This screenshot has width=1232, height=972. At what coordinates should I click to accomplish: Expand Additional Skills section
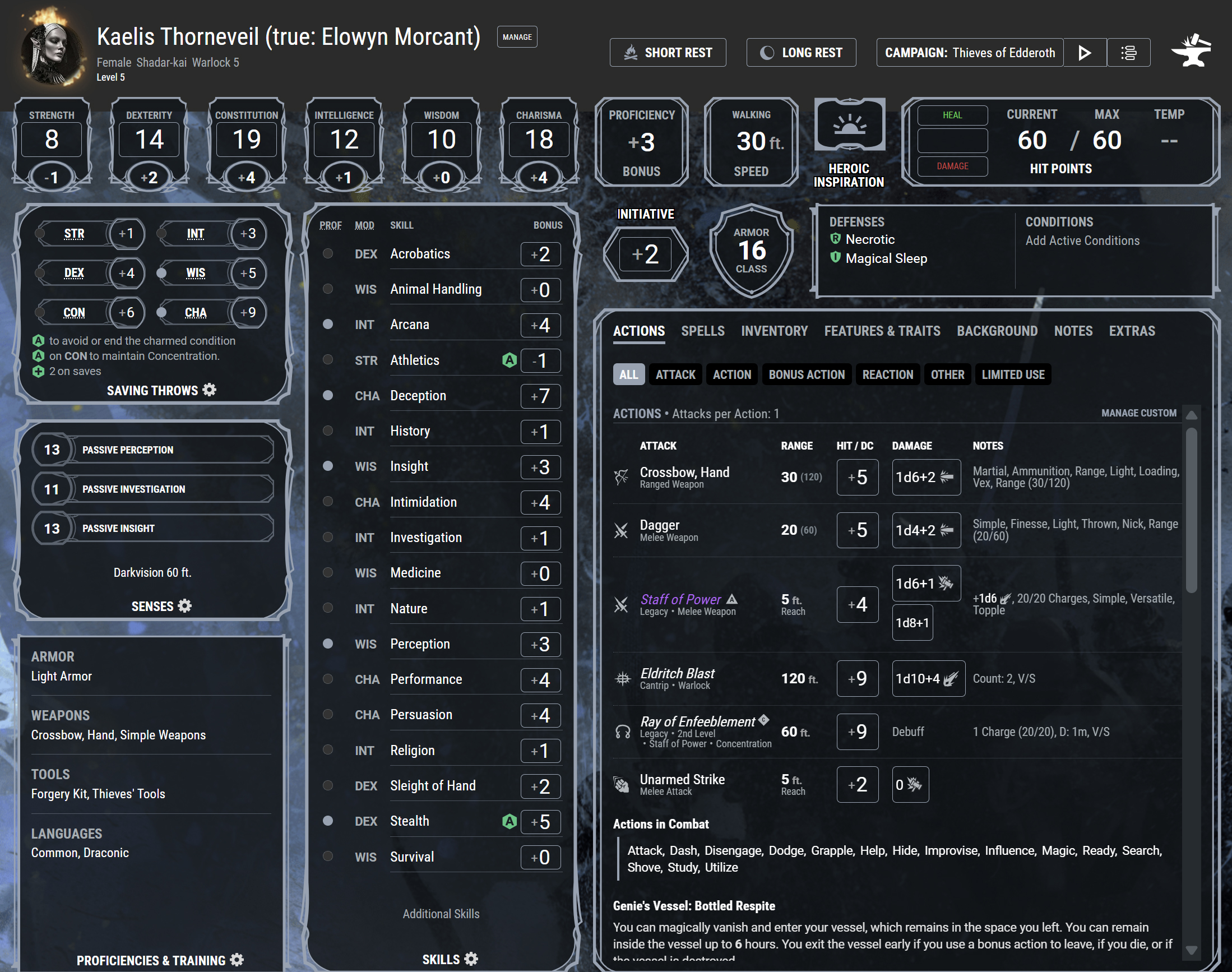(x=441, y=914)
